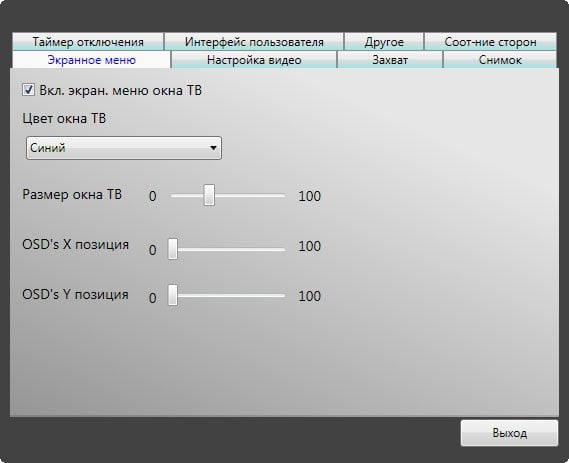Viewport: 569px width, 463px height.
Task: Click the Выход button
Action: point(509,433)
